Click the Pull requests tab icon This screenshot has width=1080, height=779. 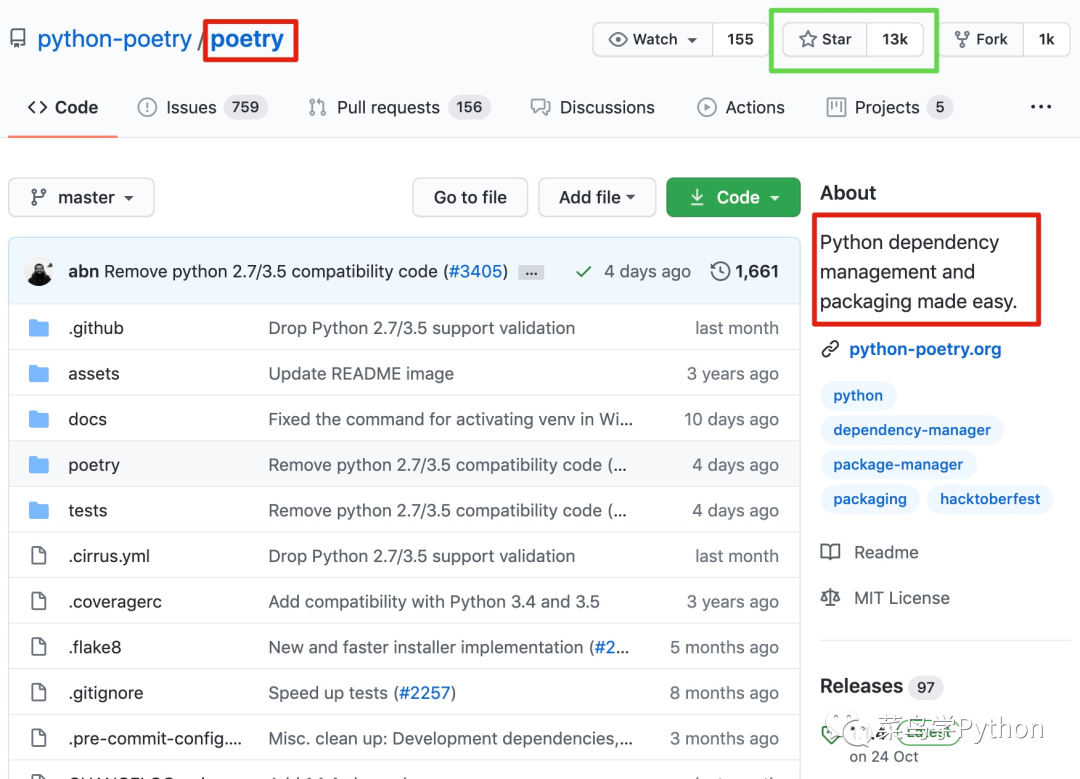tap(318, 107)
